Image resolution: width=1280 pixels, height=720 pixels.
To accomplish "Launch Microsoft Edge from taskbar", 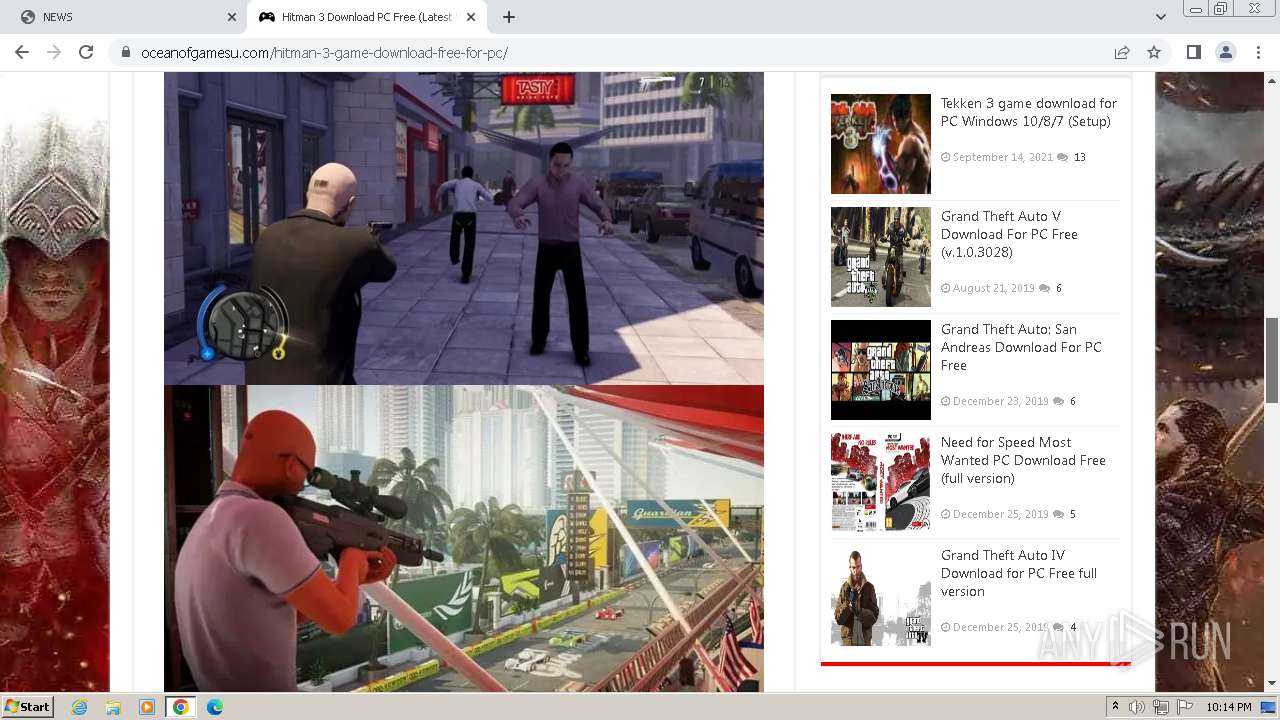I will tap(215, 707).
